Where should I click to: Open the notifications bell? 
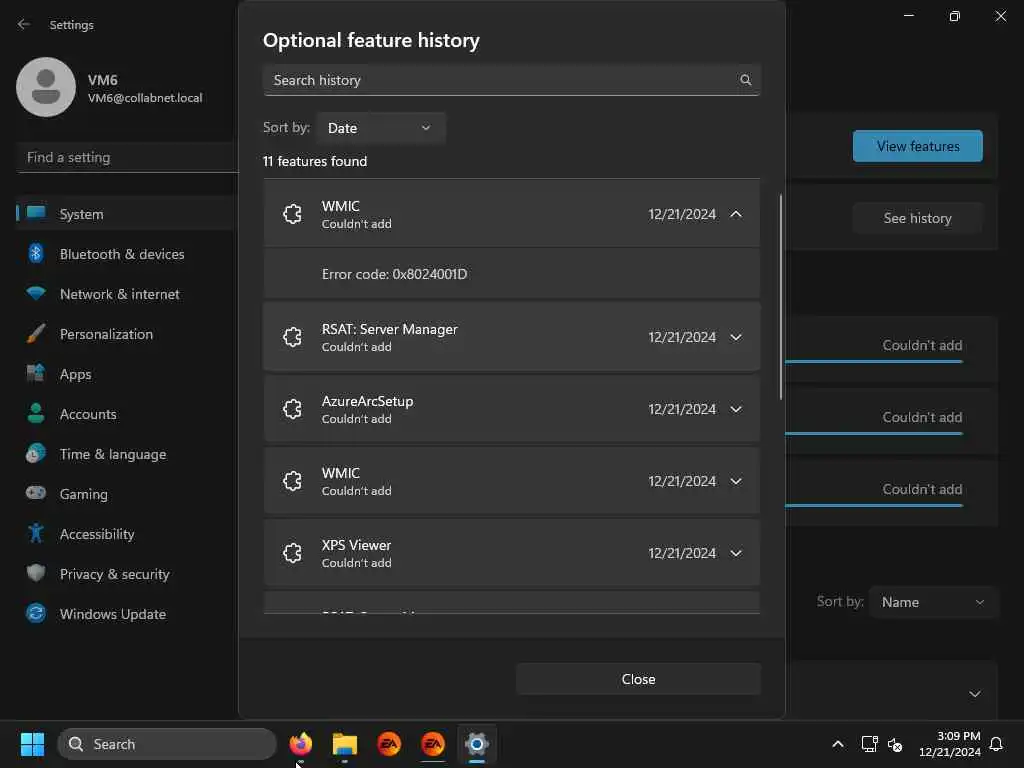pos(996,744)
